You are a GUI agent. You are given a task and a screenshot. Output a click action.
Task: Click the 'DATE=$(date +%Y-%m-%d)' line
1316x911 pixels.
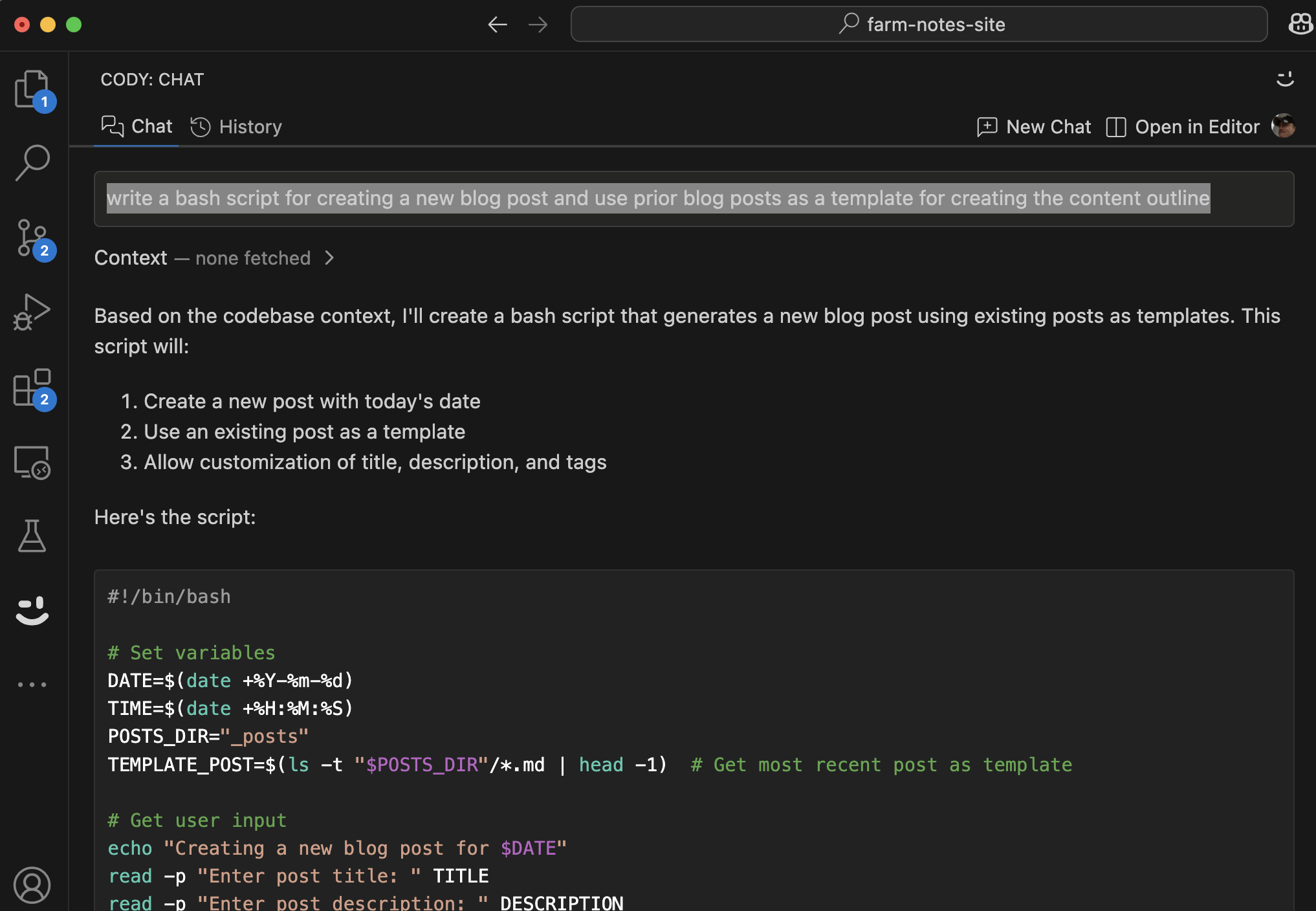230,680
